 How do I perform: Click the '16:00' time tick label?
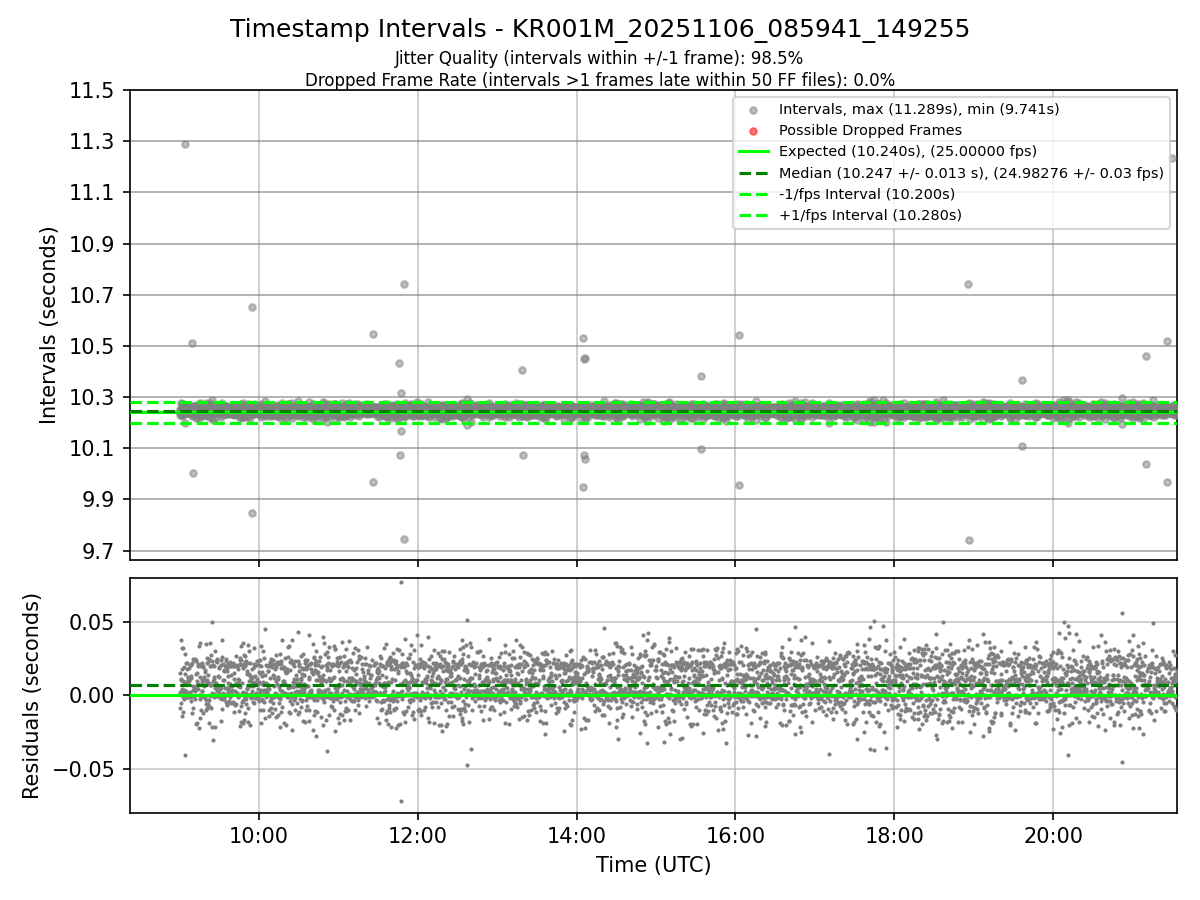(x=735, y=835)
